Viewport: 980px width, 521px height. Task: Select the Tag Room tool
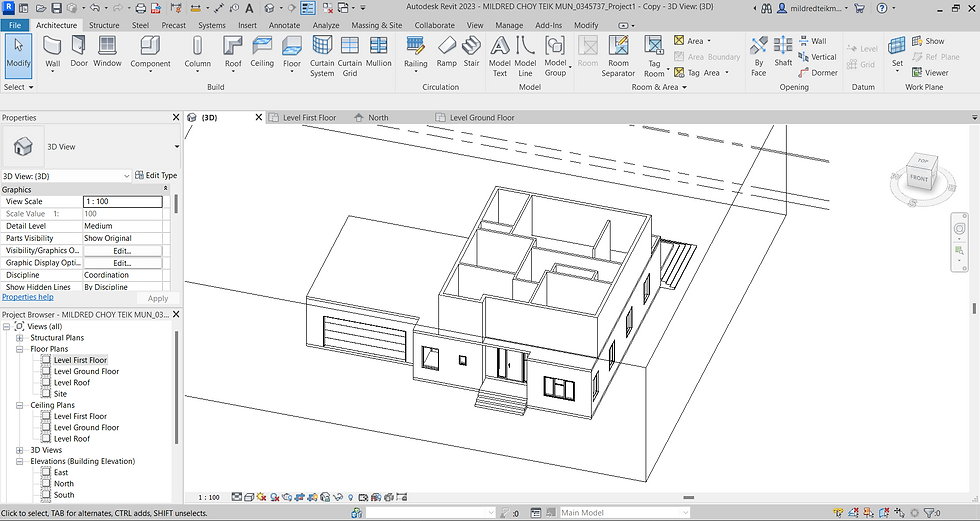pos(654,56)
